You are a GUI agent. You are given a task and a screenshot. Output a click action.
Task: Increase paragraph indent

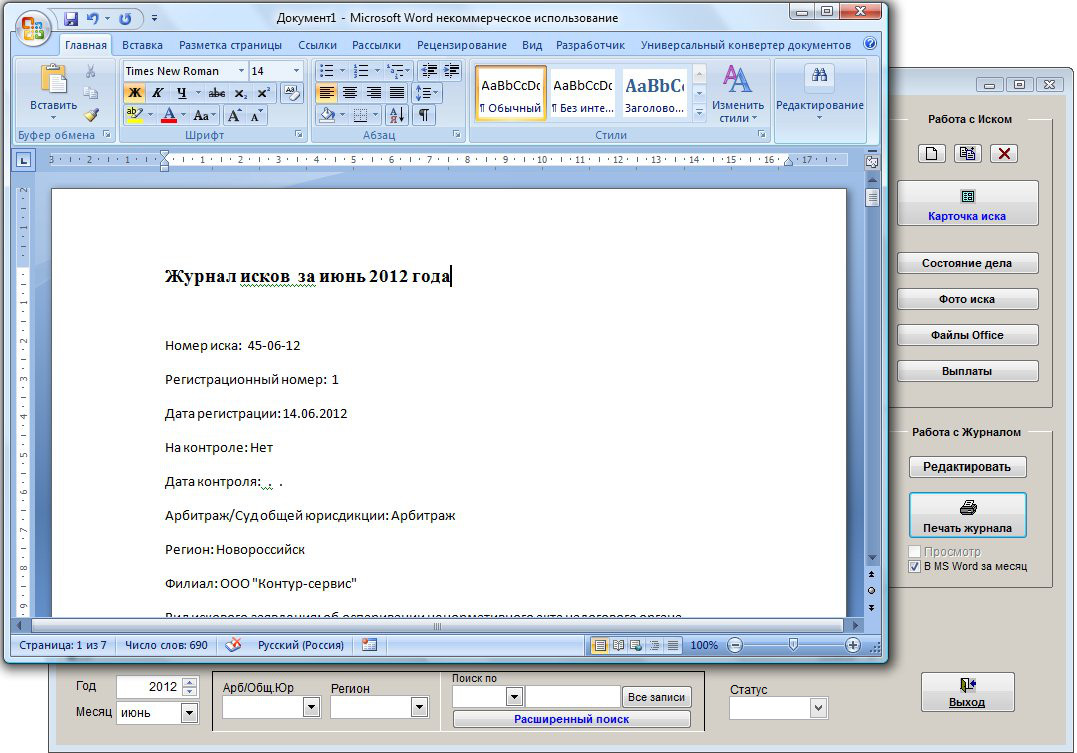(x=451, y=70)
